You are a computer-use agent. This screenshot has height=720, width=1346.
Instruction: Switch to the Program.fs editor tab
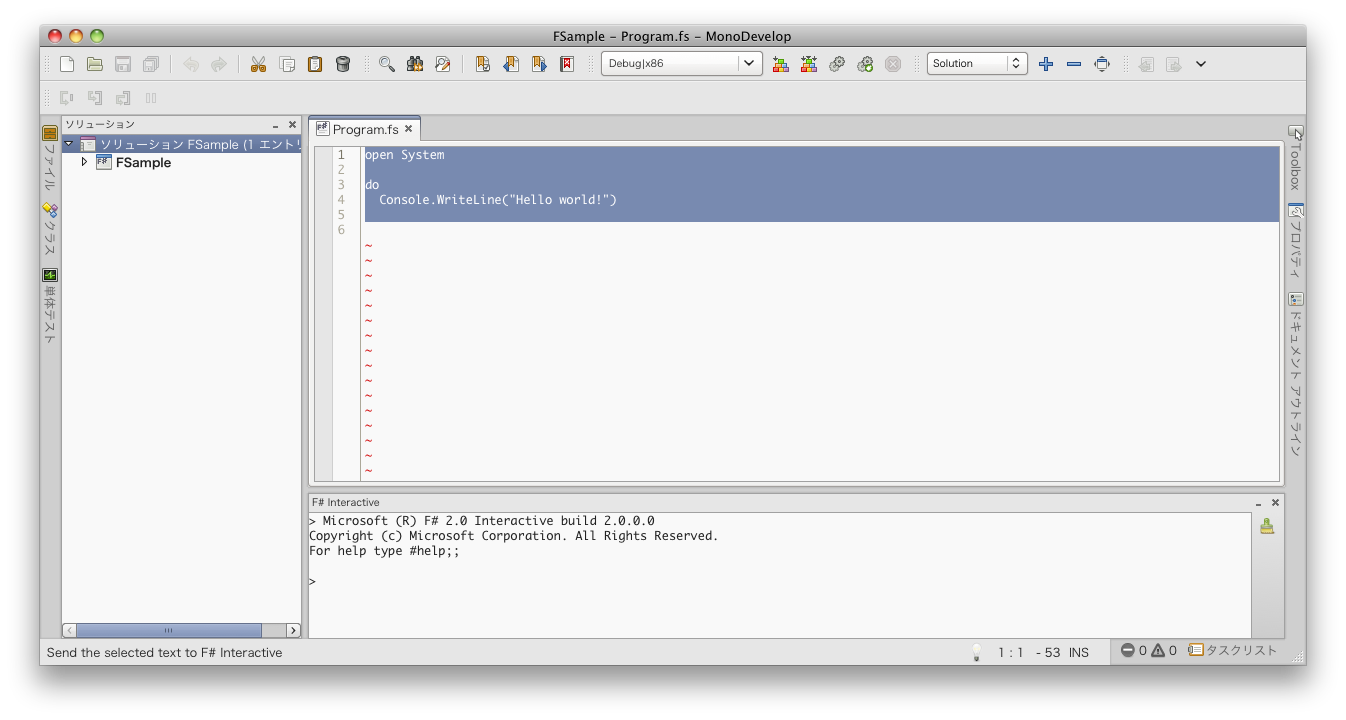pyautogui.click(x=365, y=129)
